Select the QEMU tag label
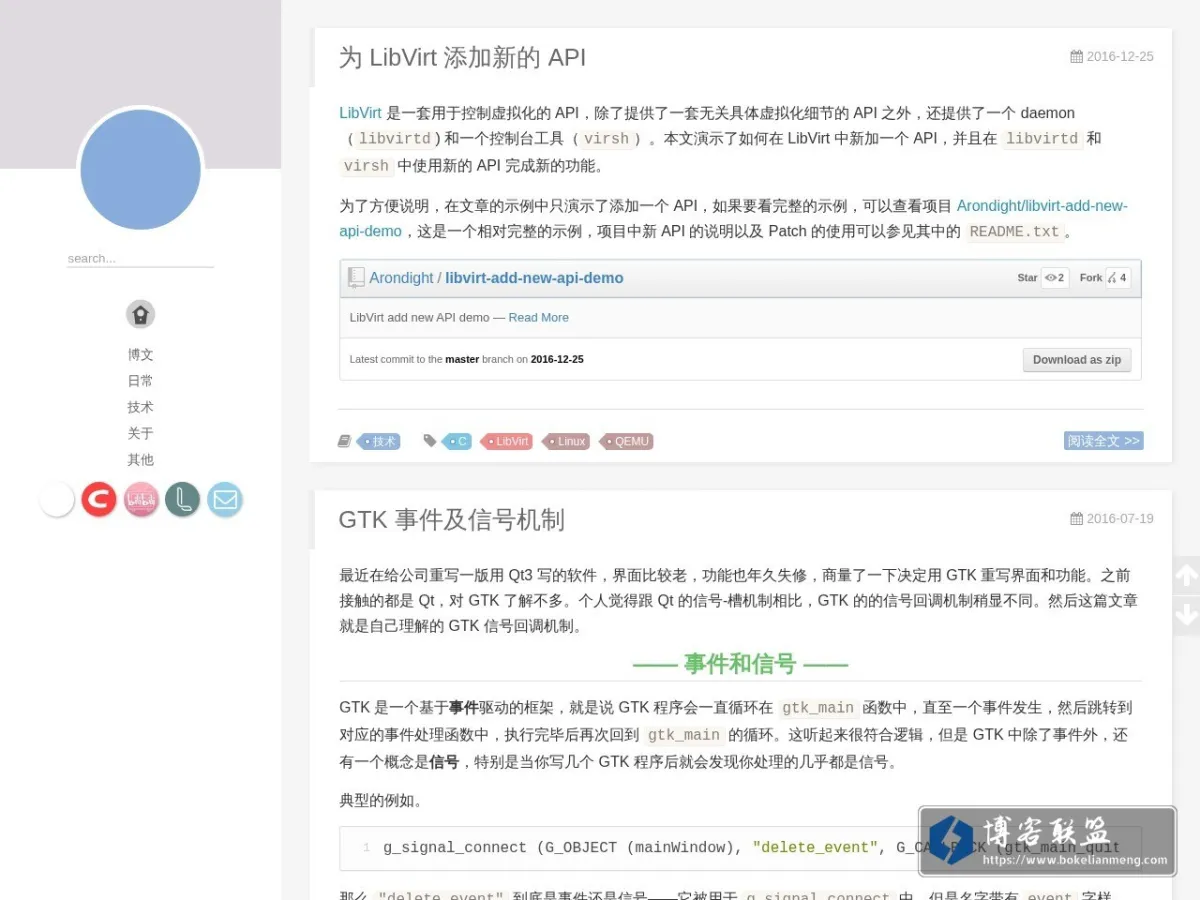The height and width of the screenshot is (900, 1200). pos(628,441)
